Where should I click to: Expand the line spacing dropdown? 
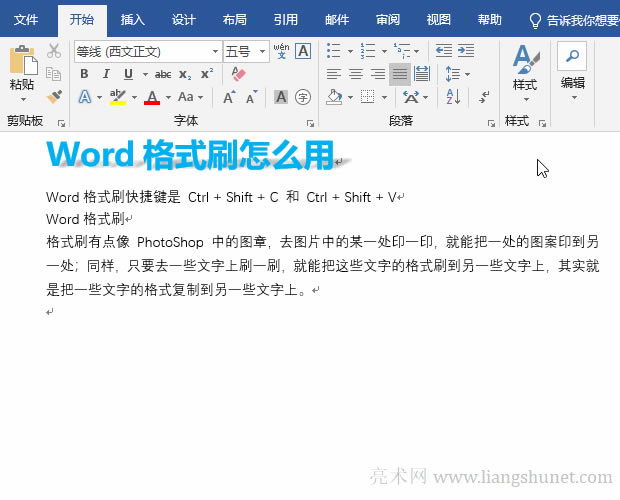[466, 74]
